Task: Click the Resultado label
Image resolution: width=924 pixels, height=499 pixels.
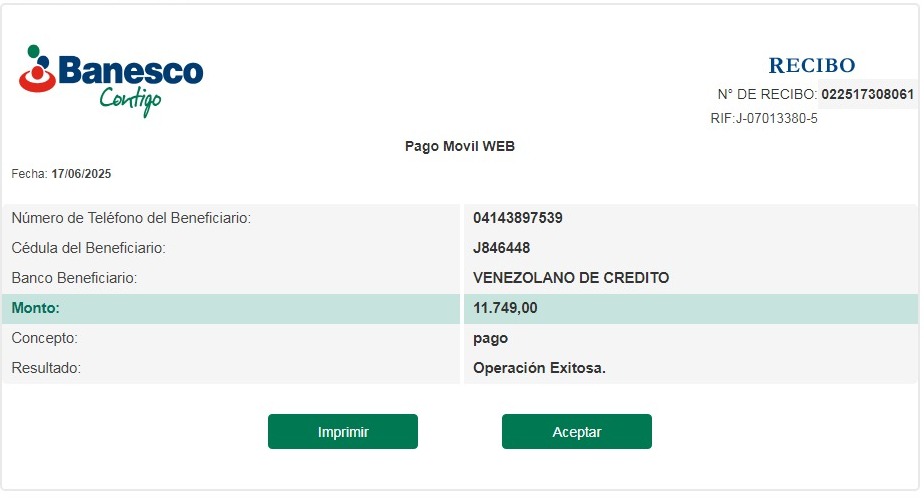Action: tap(46, 368)
